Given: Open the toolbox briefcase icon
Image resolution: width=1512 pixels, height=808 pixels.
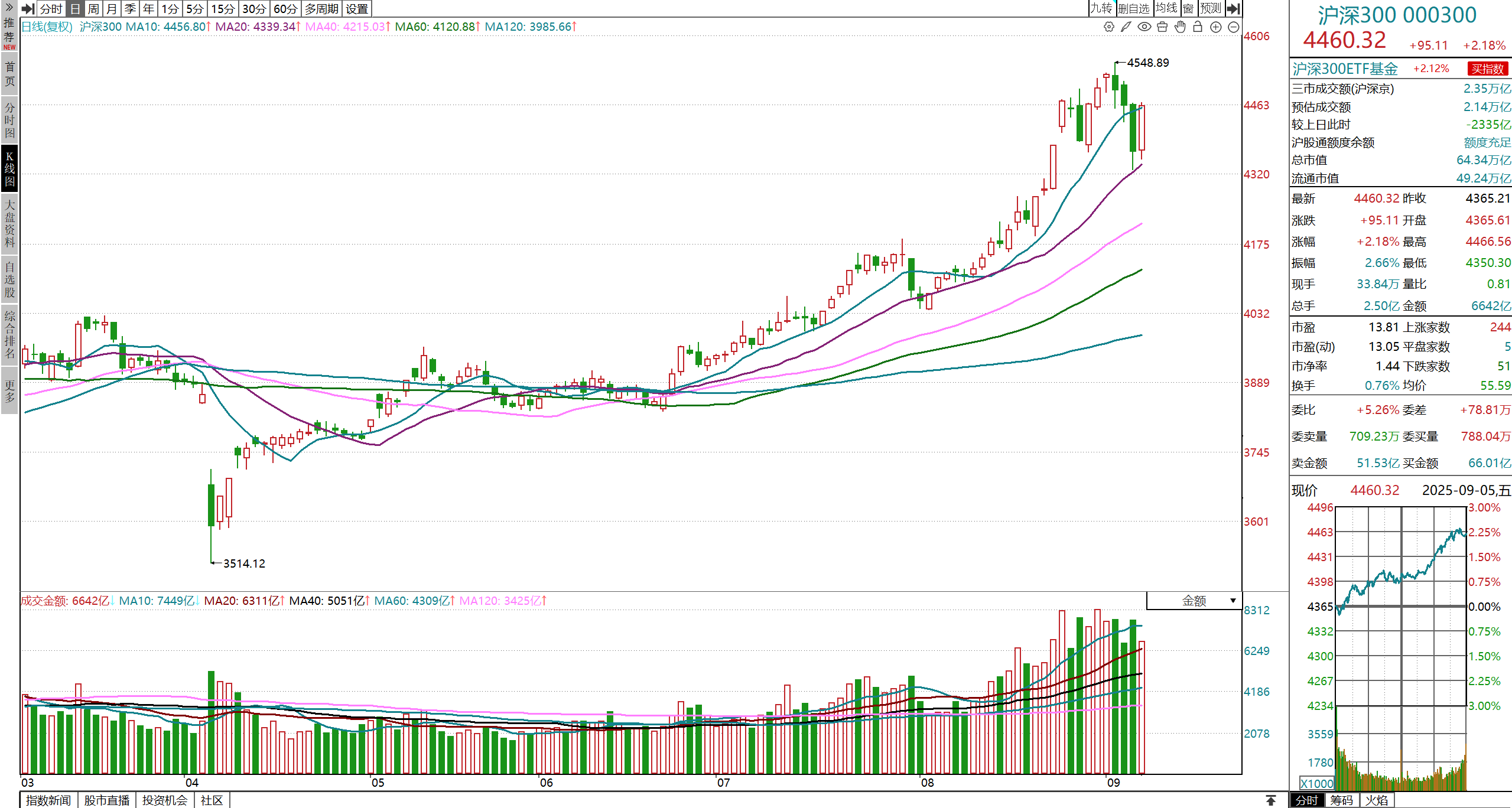Looking at the screenshot, I should pyautogui.click(x=1162, y=27).
